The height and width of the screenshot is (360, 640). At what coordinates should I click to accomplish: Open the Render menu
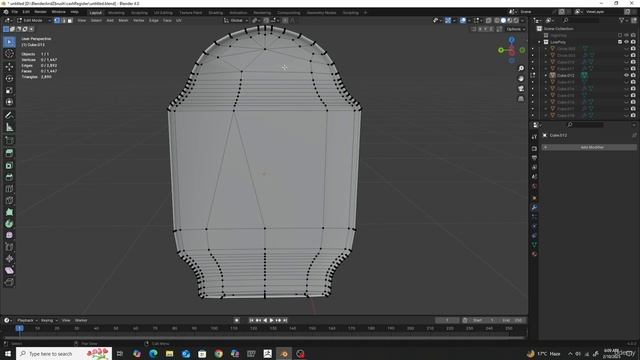(40, 12)
